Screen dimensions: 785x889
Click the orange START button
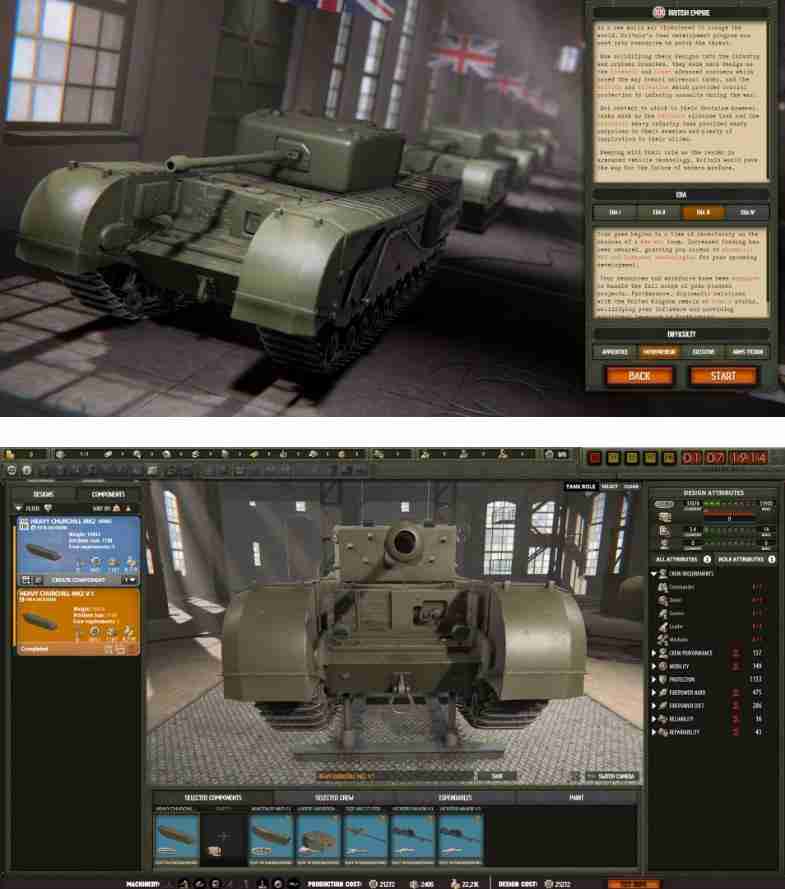click(x=723, y=376)
